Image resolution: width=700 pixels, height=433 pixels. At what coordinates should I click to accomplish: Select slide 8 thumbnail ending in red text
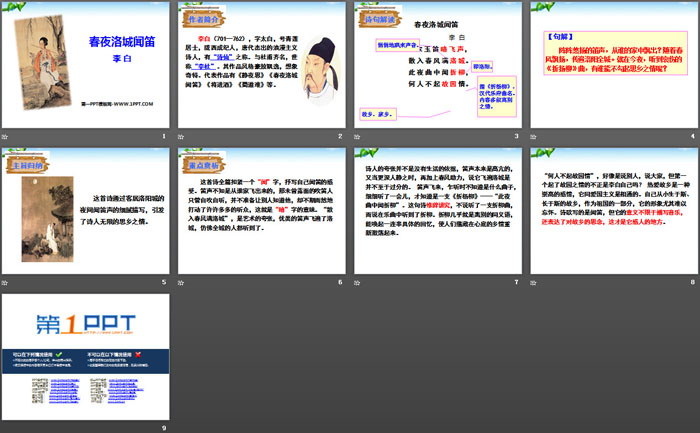click(x=614, y=211)
